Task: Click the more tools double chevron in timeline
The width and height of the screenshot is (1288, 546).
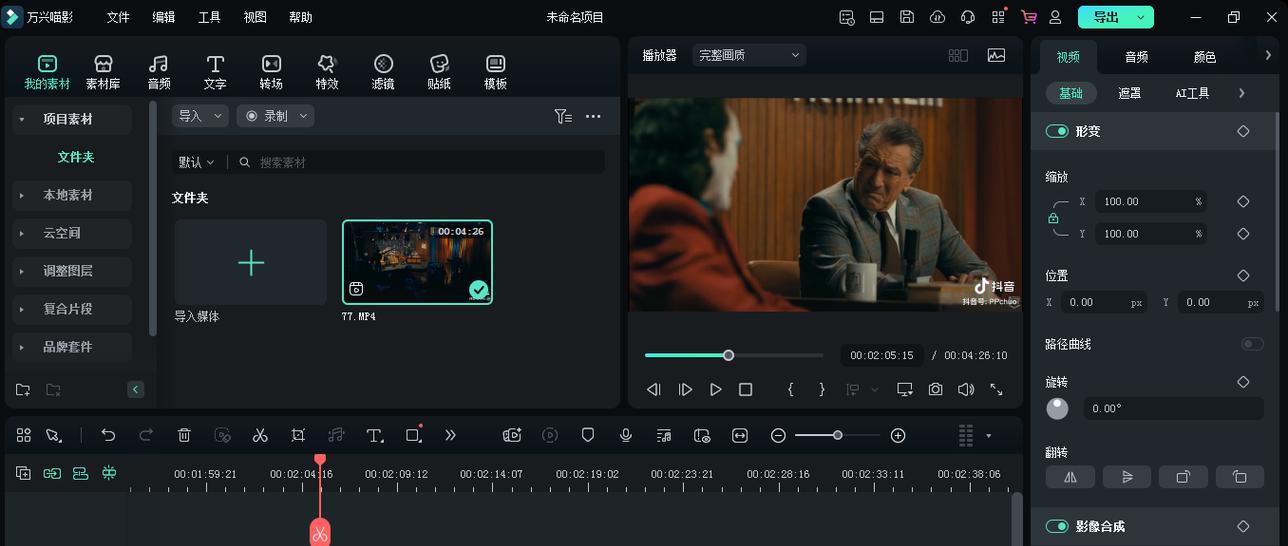Action: click(x=450, y=435)
